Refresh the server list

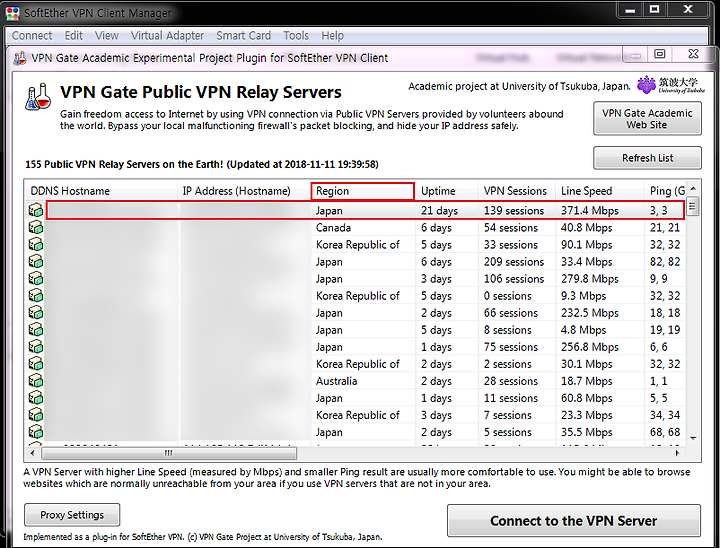pos(647,158)
